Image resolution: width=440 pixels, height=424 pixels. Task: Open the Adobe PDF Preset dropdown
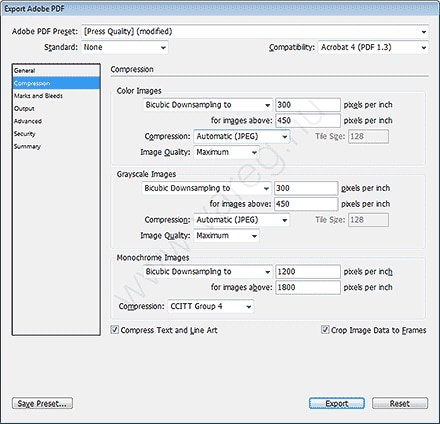pos(255,32)
